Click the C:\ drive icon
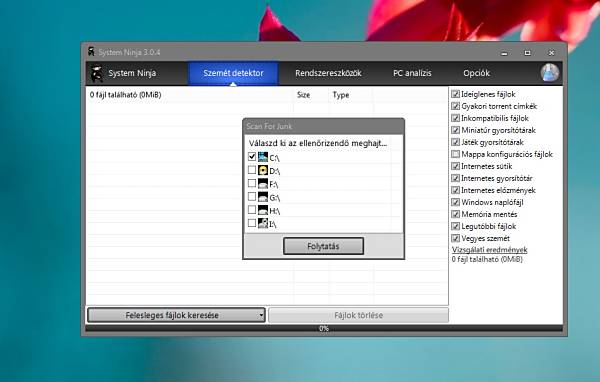The height and width of the screenshot is (382, 600). coord(263,157)
